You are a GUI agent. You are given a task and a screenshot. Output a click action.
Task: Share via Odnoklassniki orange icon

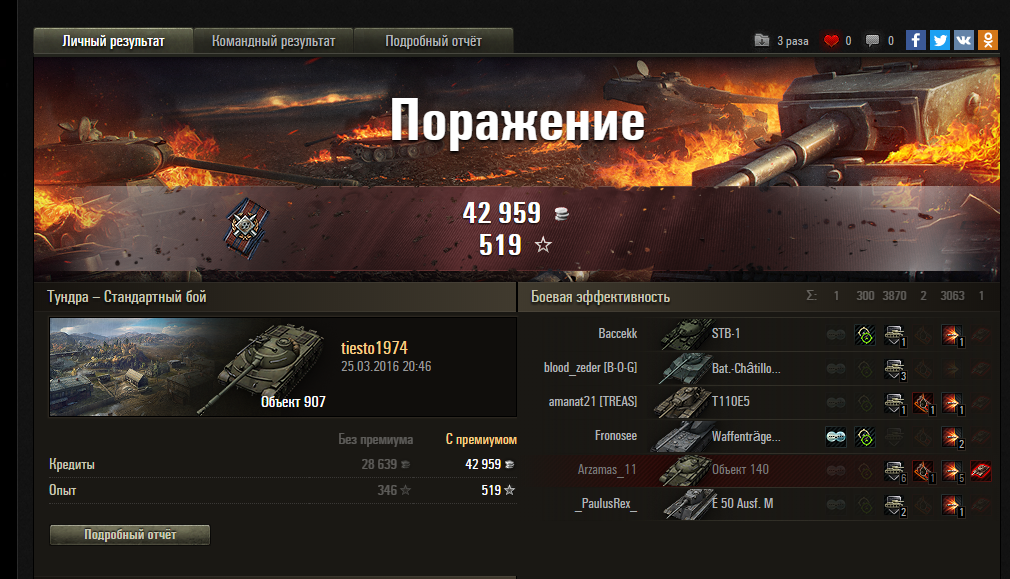click(x=987, y=40)
